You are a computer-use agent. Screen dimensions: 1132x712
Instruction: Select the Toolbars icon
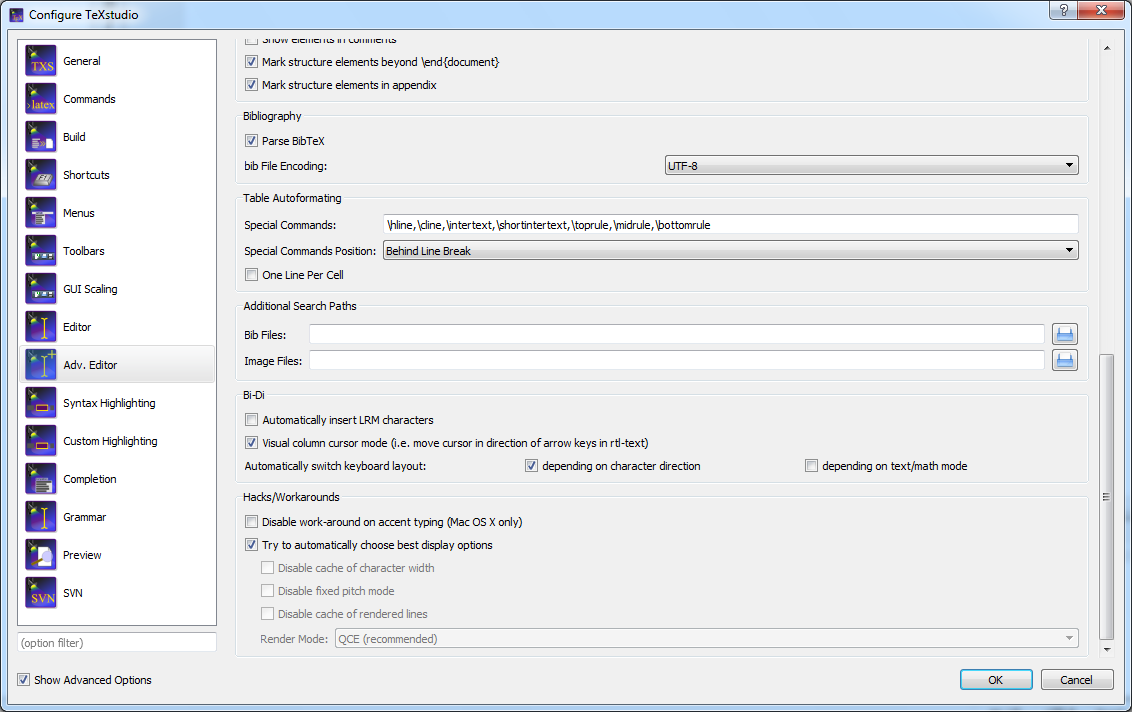click(x=41, y=251)
